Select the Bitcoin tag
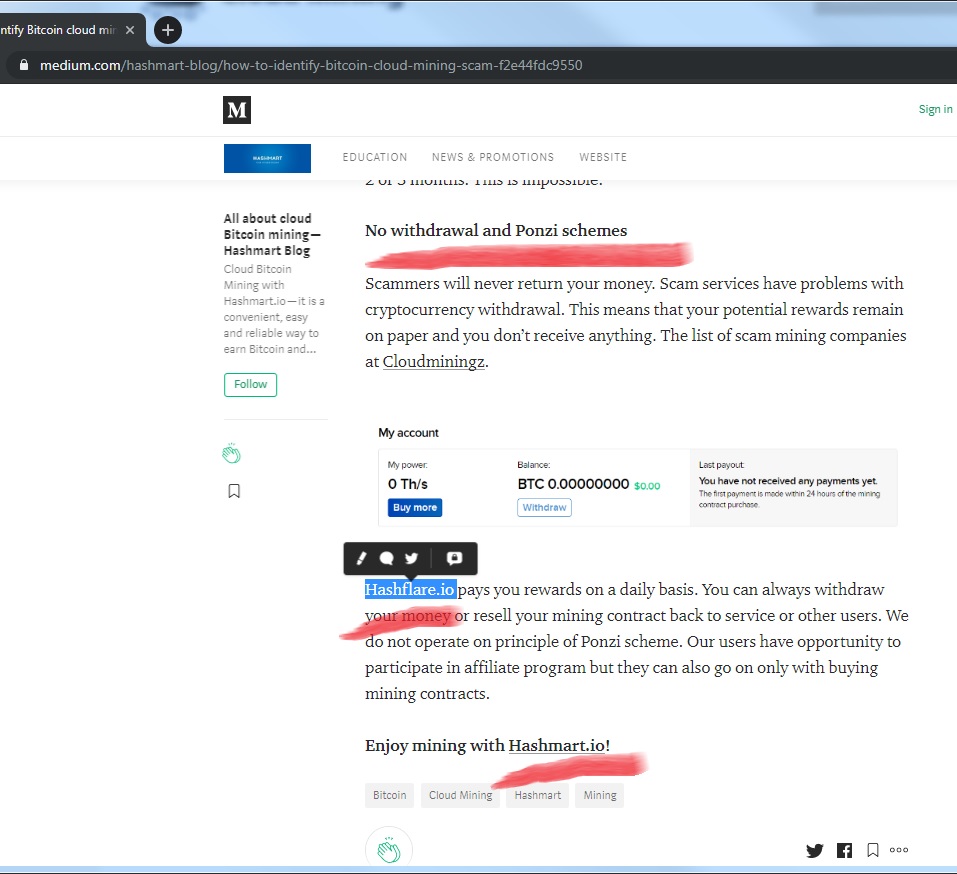 point(389,795)
